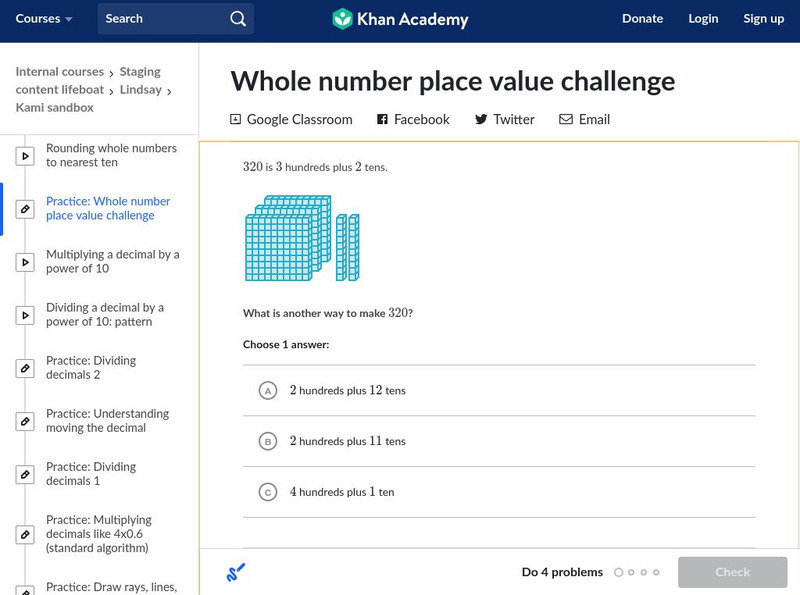Image resolution: width=800 pixels, height=595 pixels.
Task: Click the page title 'Whole number place value challenge'
Action: 453,82
